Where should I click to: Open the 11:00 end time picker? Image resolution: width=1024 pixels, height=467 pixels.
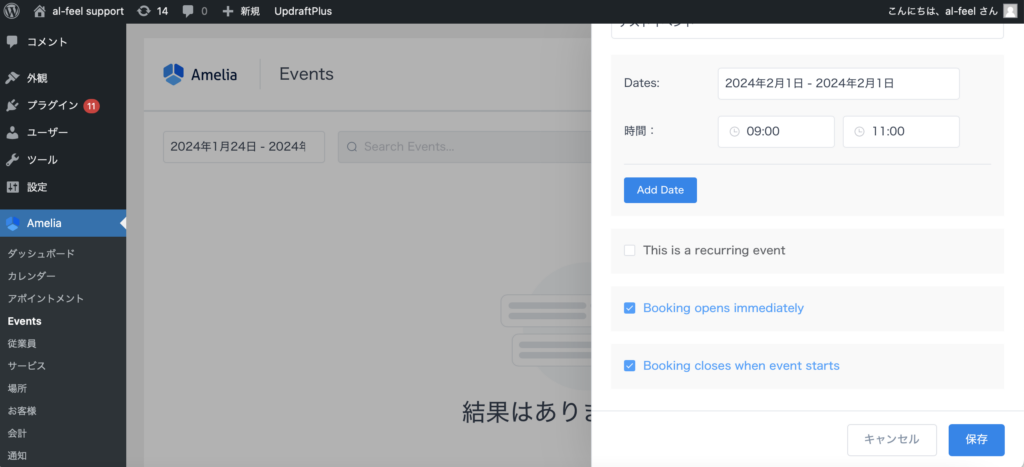pos(901,131)
